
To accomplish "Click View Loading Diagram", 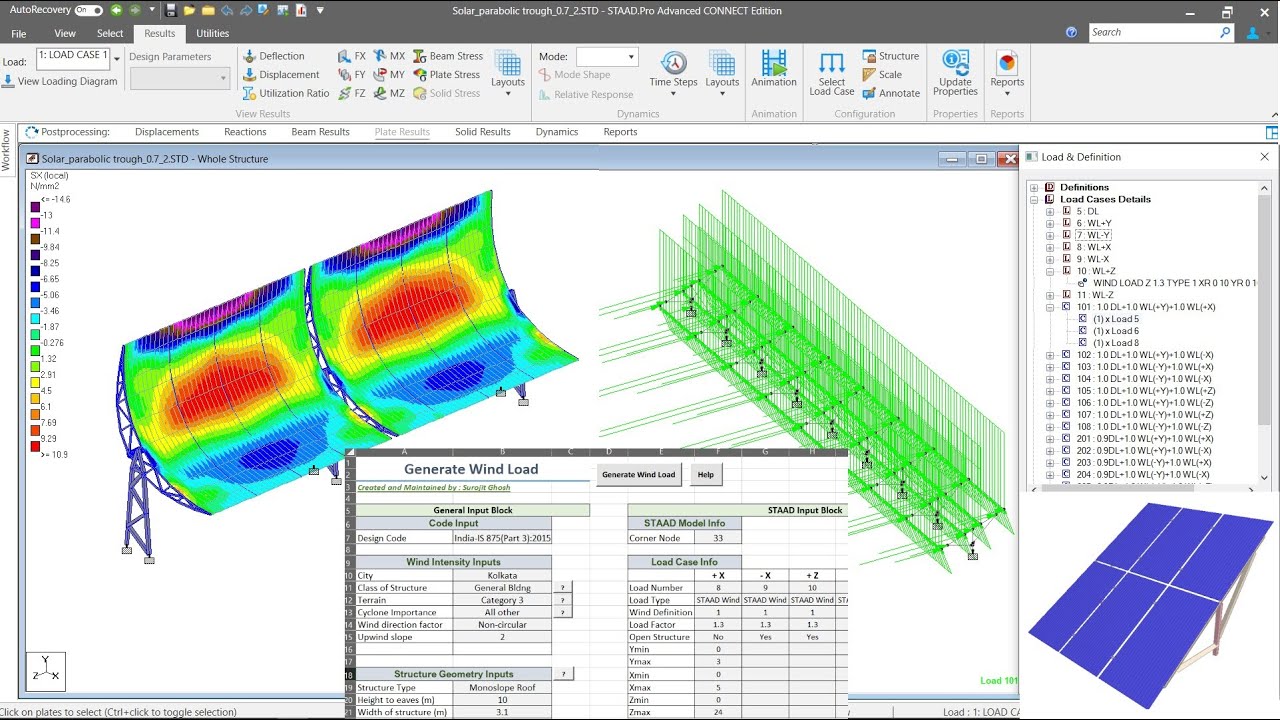I will [x=60, y=82].
